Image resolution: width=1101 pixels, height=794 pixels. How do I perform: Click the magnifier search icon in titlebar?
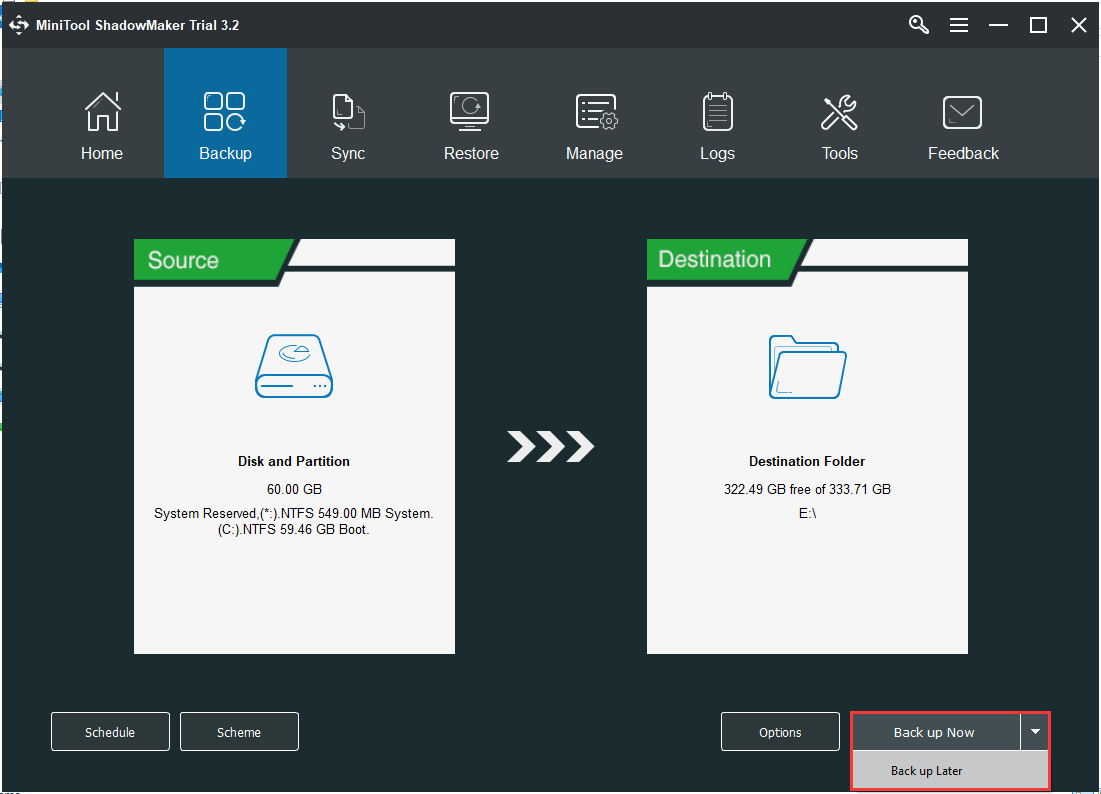(918, 24)
